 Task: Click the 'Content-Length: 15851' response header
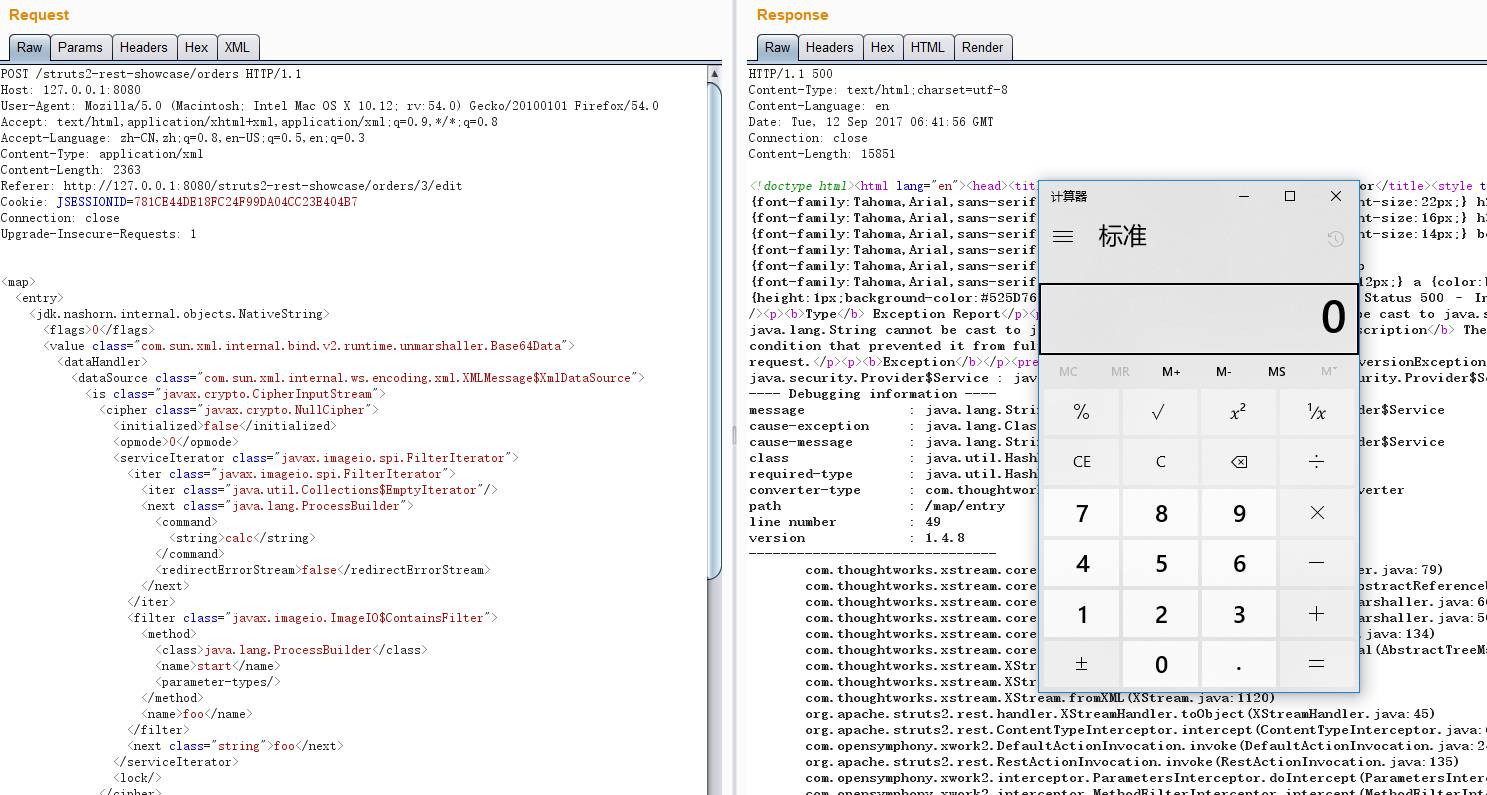click(822, 154)
